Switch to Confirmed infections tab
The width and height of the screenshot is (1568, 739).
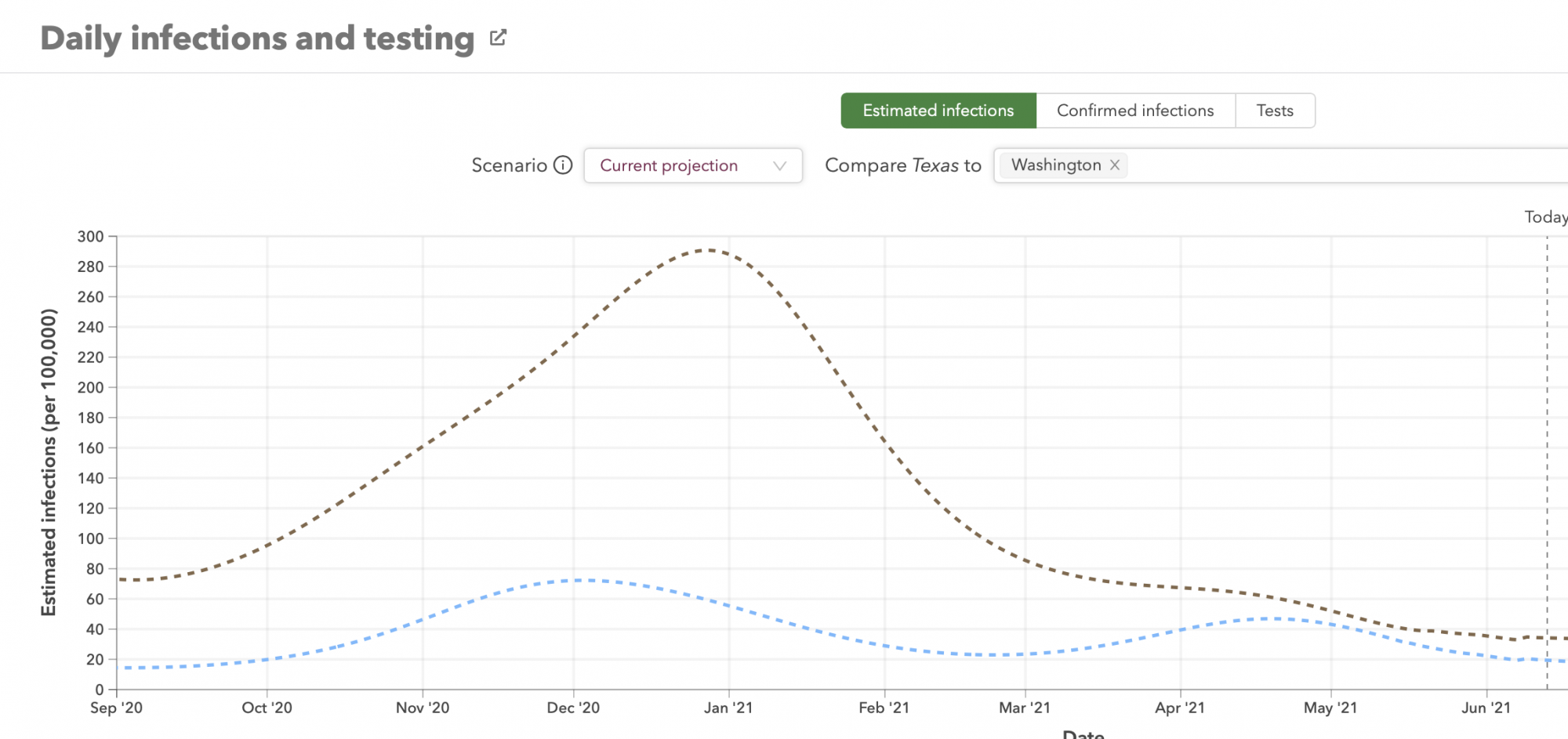[x=1134, y=110]
